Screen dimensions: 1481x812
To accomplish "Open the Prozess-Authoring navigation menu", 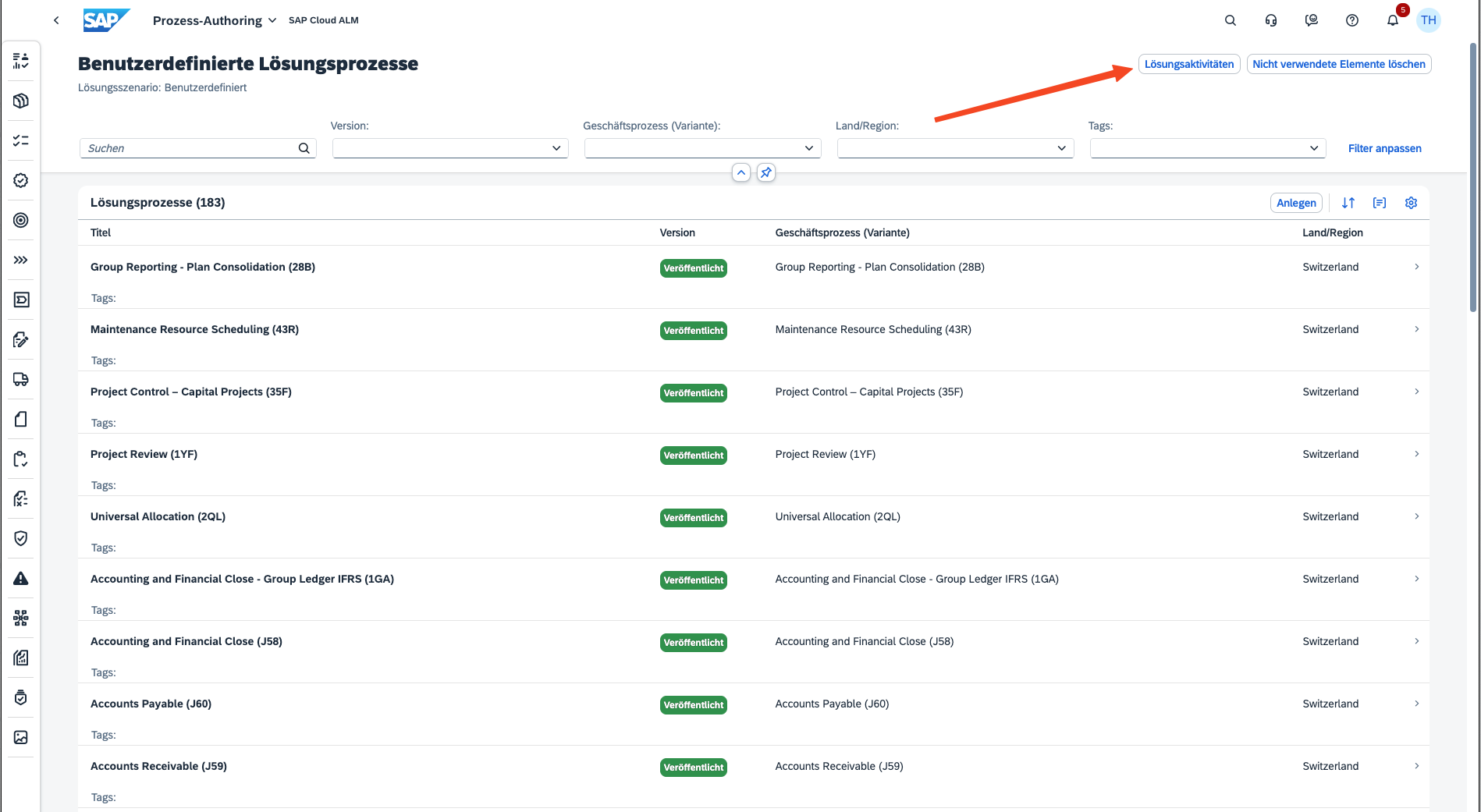I will pos(215,20).
